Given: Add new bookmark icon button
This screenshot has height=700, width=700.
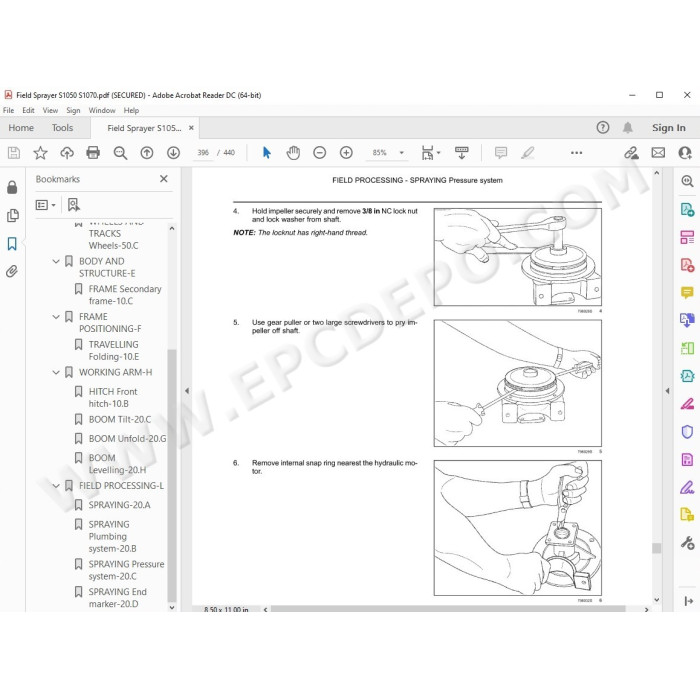Looking at the screenshot, I should (x=74, y=205).
